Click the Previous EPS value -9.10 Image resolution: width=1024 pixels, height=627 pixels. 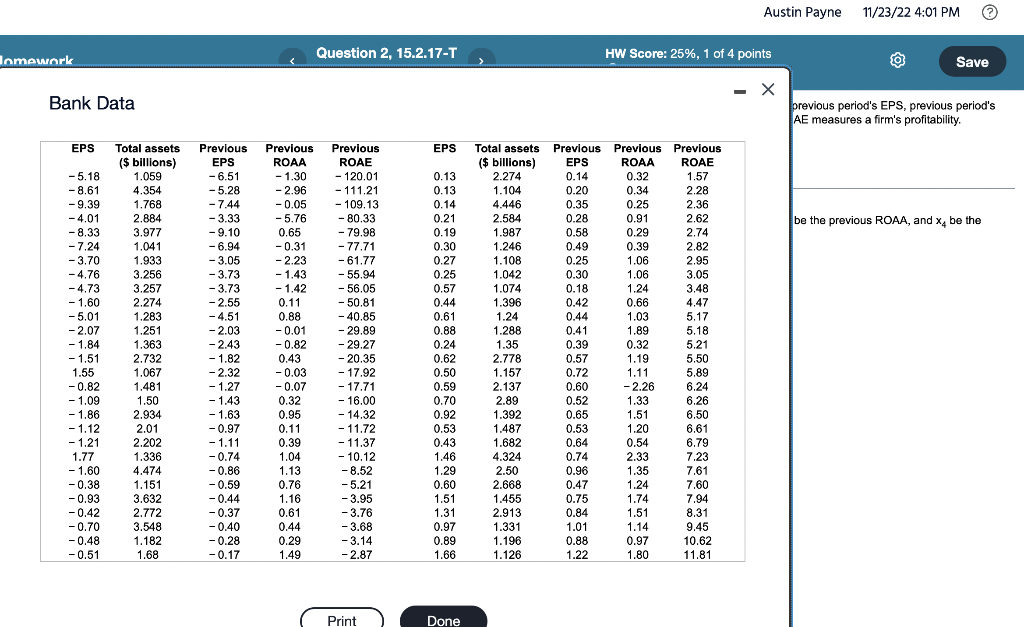point(224,233)
